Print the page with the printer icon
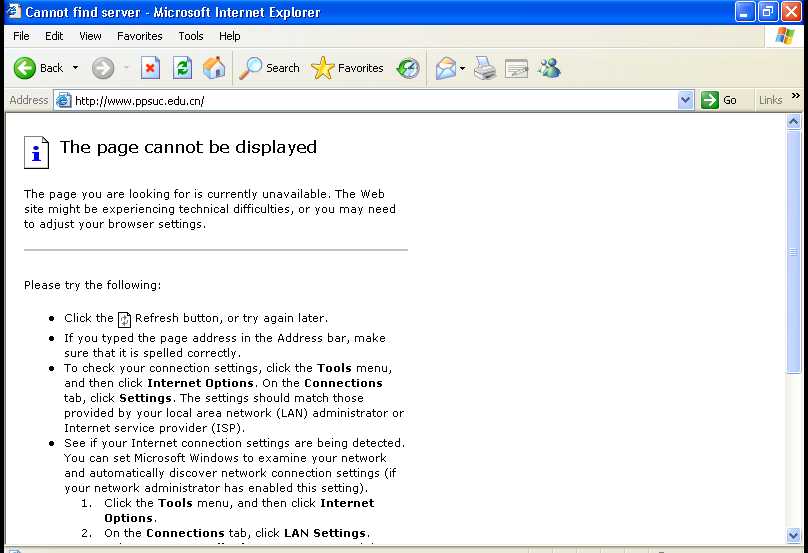 [x=485, y=68]
